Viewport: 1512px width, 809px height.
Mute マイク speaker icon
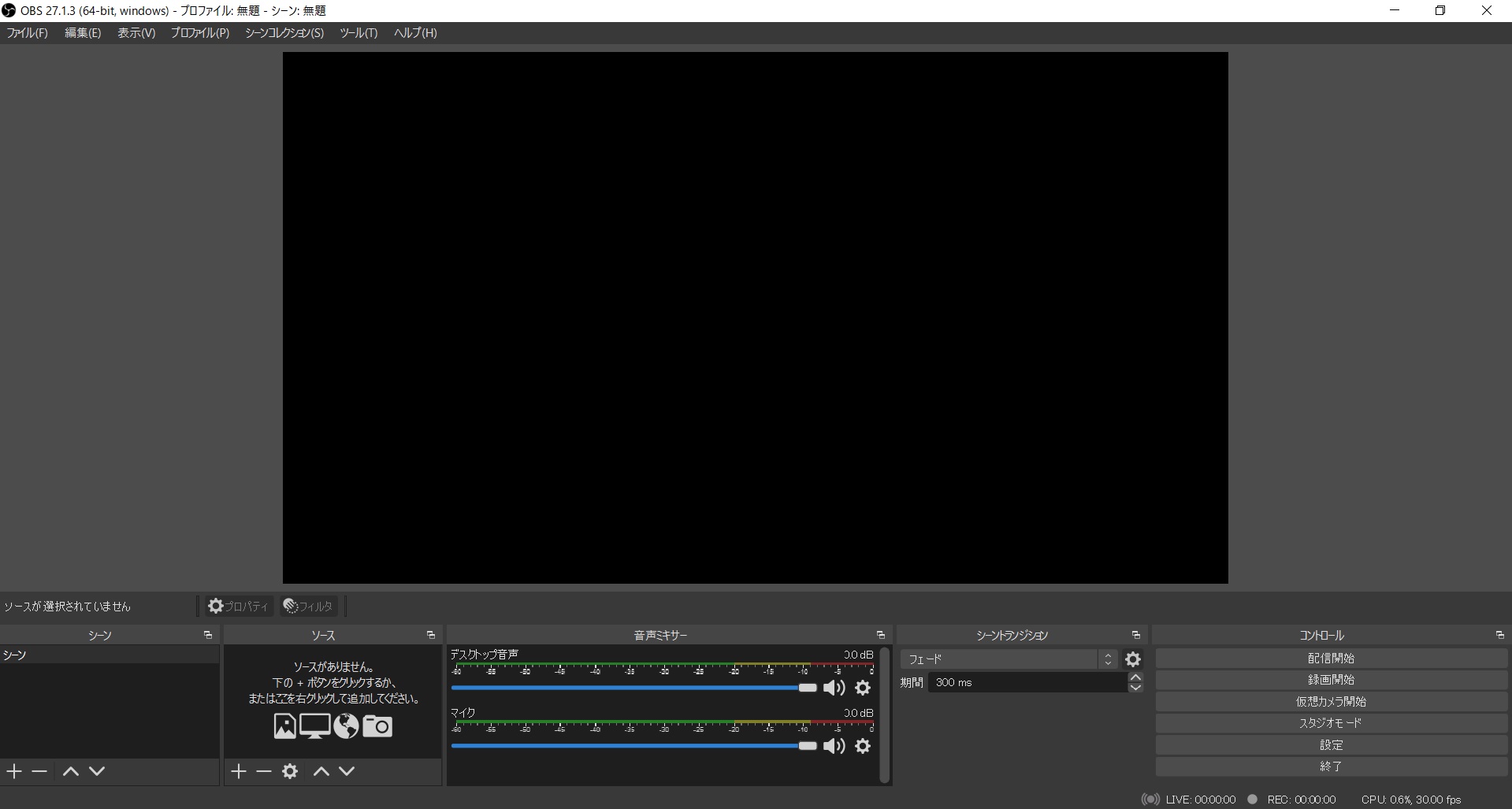[834, 746]
